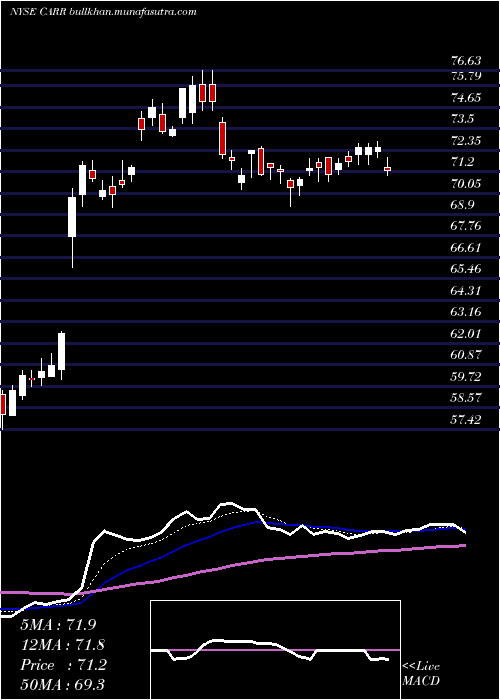Click the 58.57 price axis label

[467, 398]
